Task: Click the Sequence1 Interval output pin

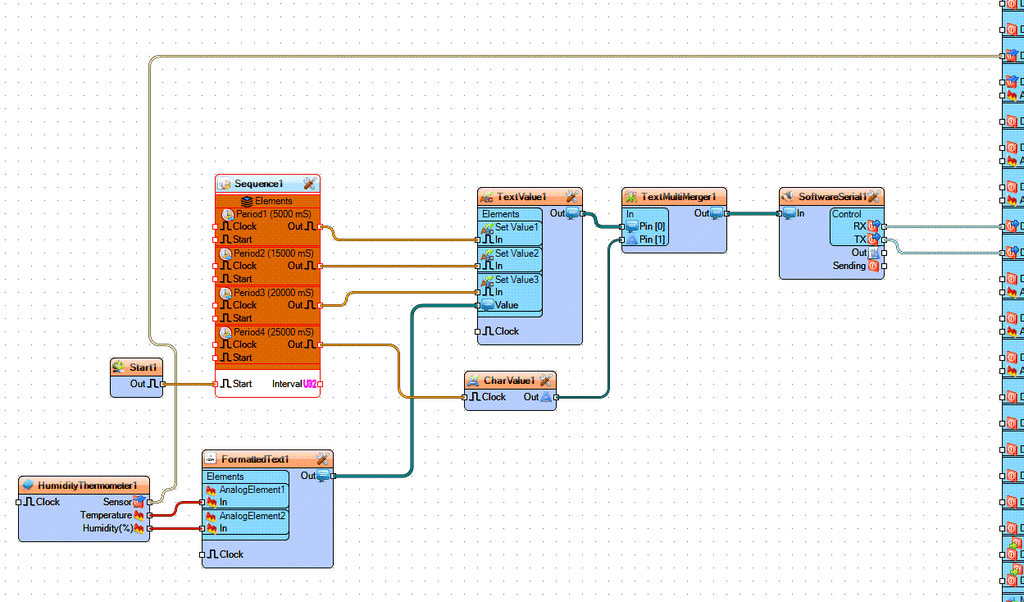Action: [x=320, y=384]
